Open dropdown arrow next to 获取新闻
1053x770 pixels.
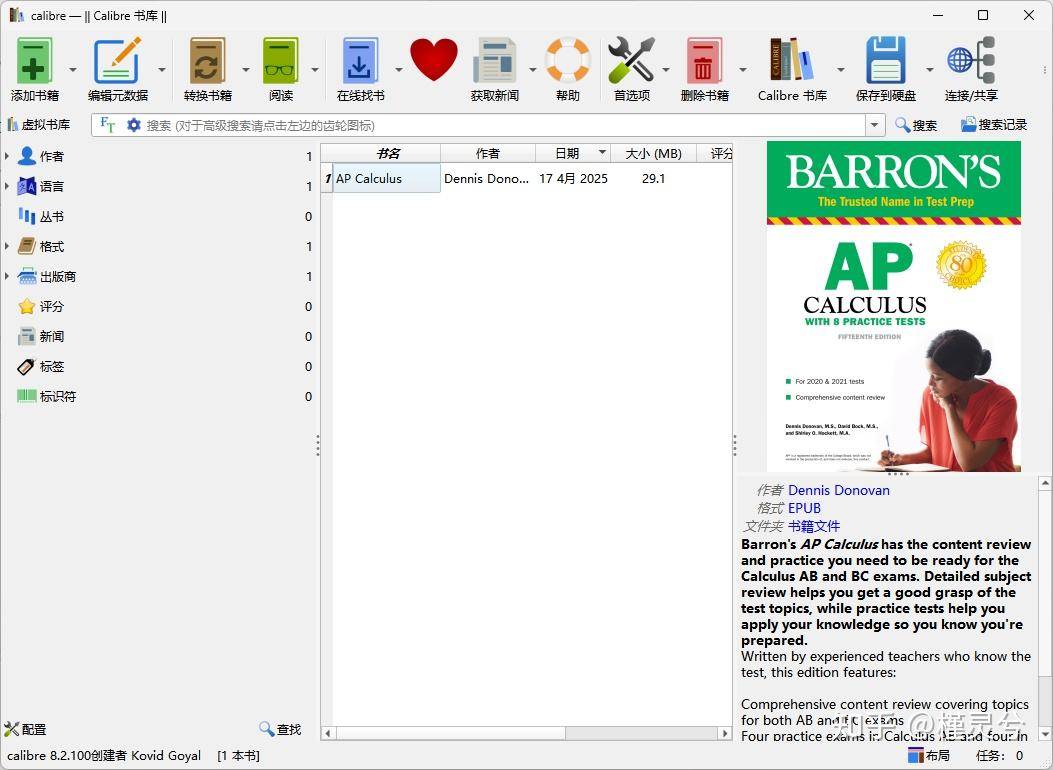[533, 69]
